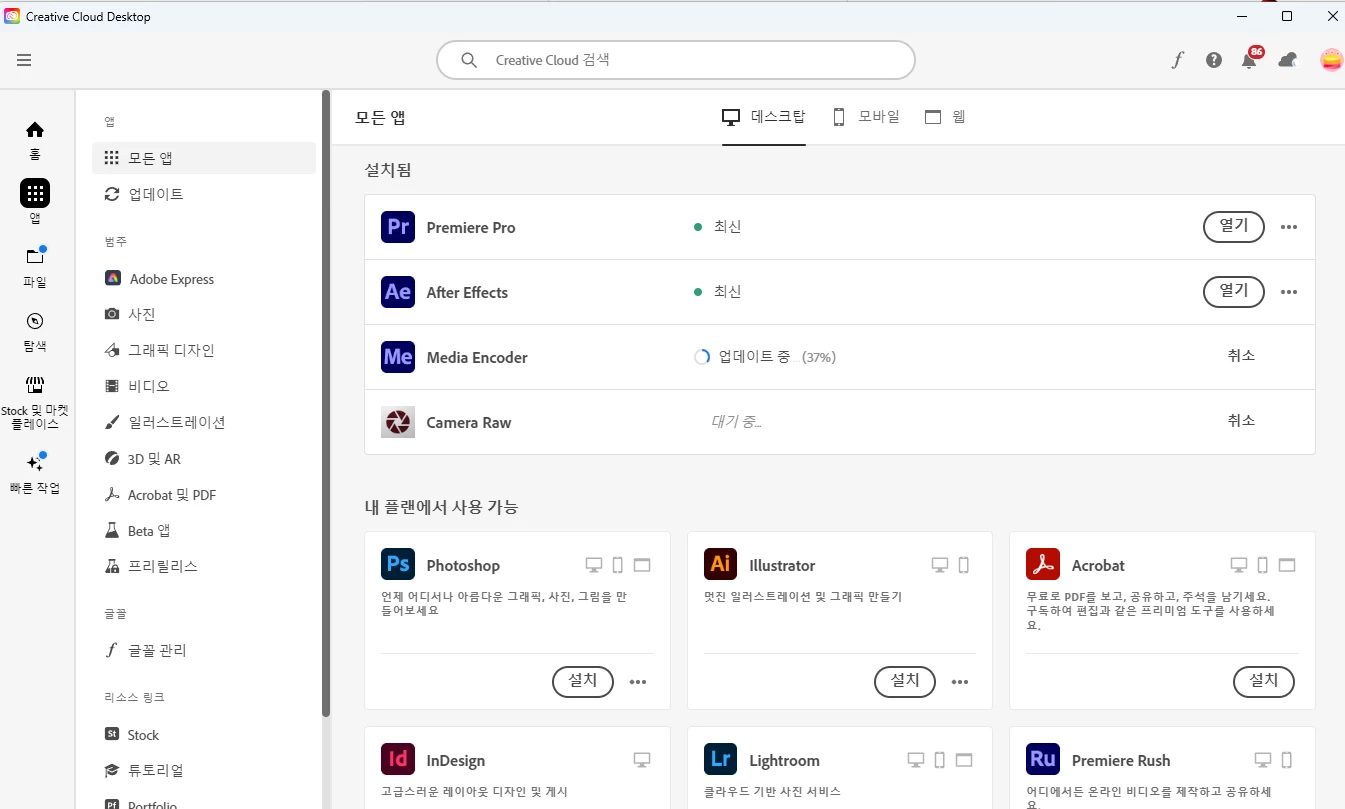Screen dimensions: 1345x809
Task: Click 설치 on the Acrobat card
Action: (1264, 681)
